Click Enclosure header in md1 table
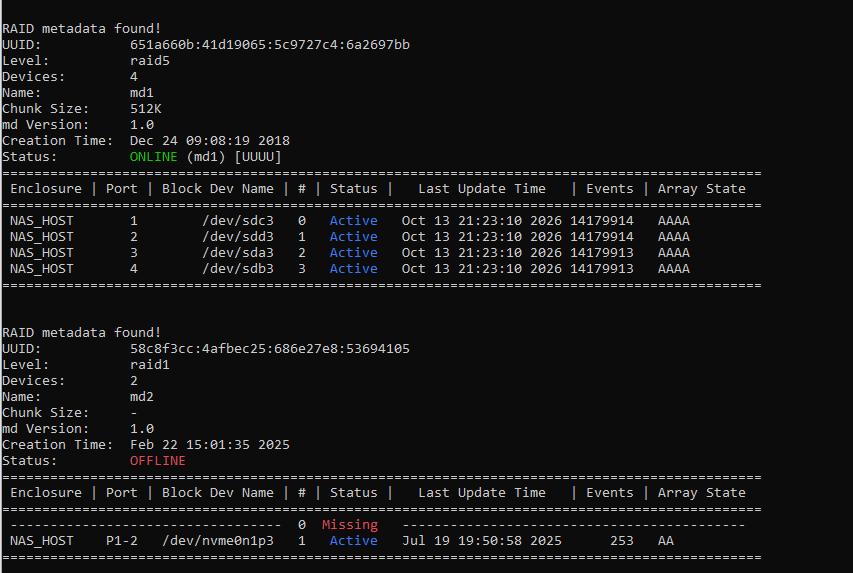Image resolution: width=853 pixels, height=573 pixels. pyautogui.click(x=46, y=189)
